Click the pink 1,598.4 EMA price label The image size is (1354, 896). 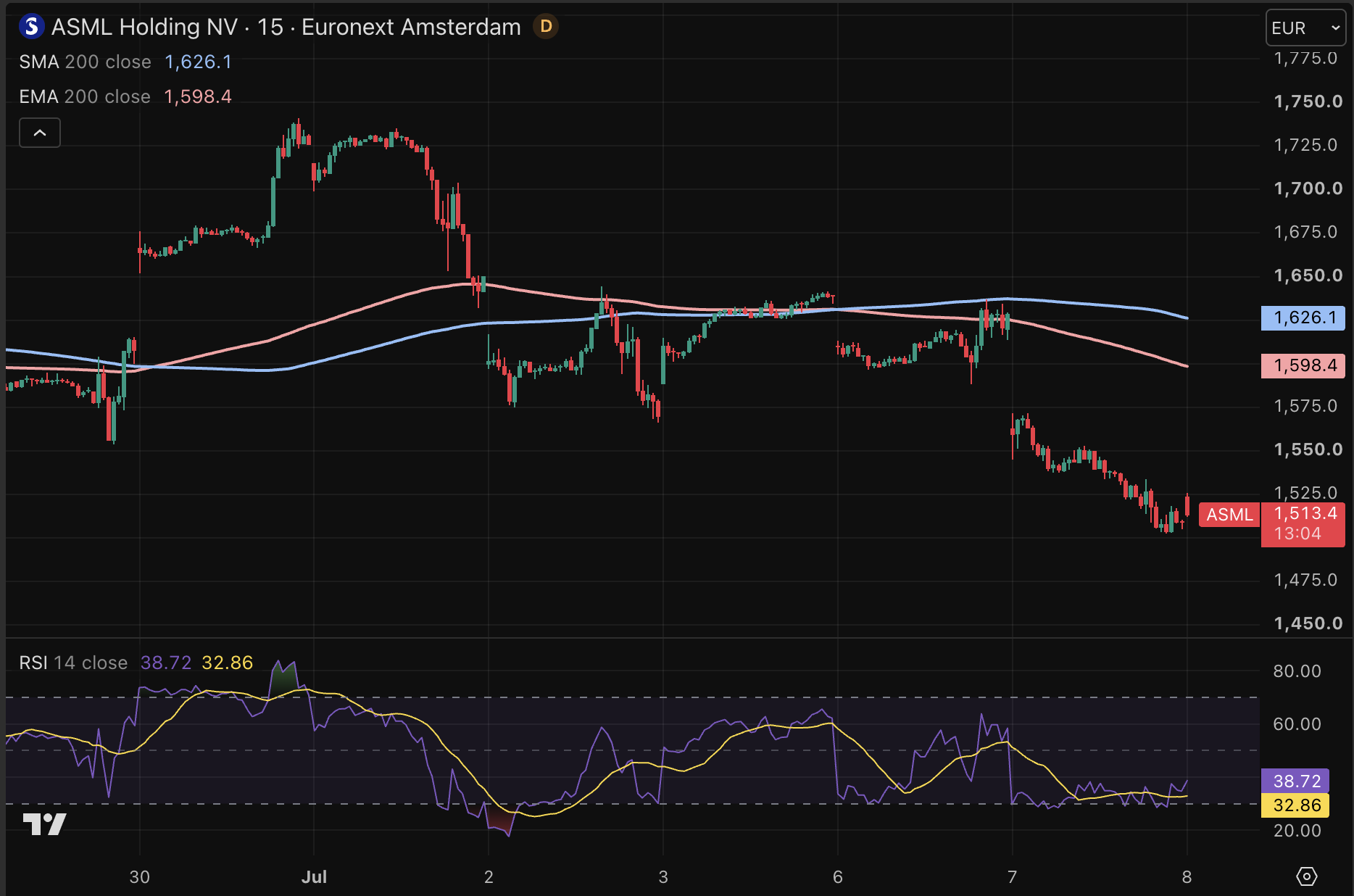[1303, 365]
